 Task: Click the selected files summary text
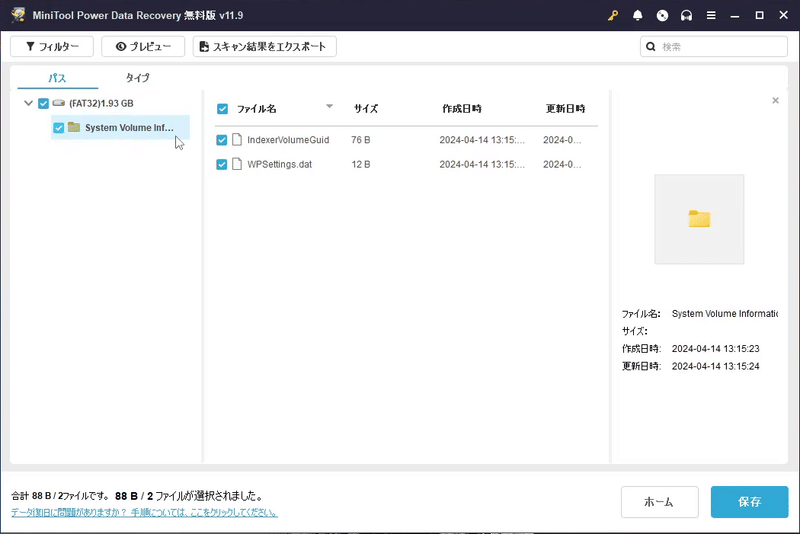click(189, 496)
